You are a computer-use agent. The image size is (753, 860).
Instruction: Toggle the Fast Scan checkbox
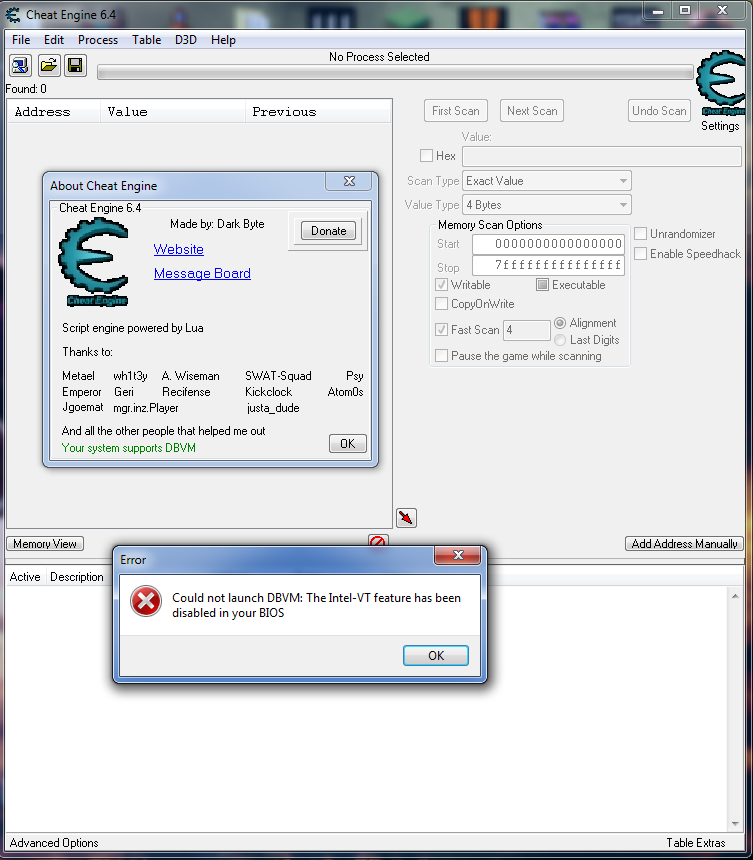click(x=441, y=330)
